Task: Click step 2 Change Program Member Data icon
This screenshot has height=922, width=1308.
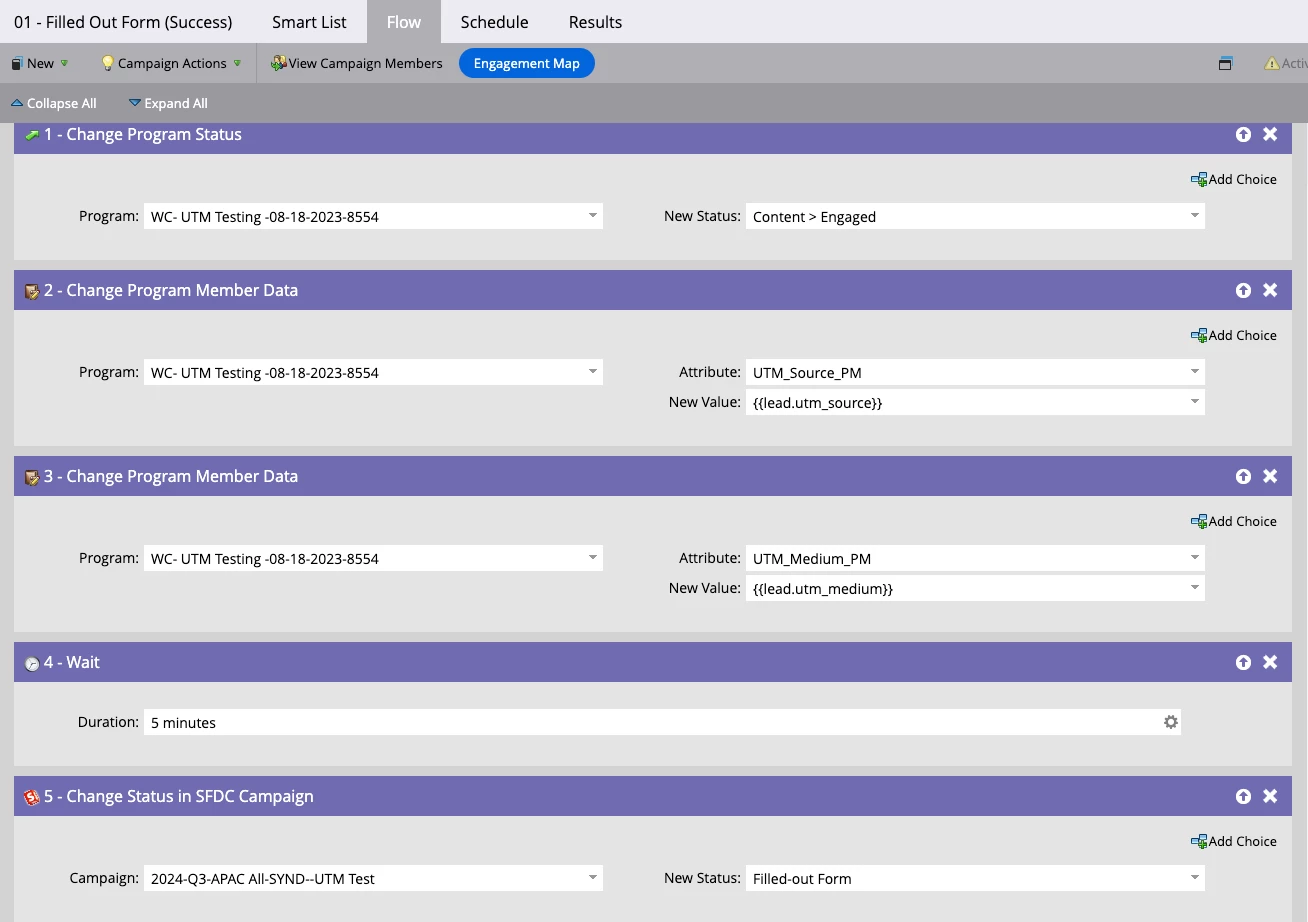Action: tap(32, 291)
